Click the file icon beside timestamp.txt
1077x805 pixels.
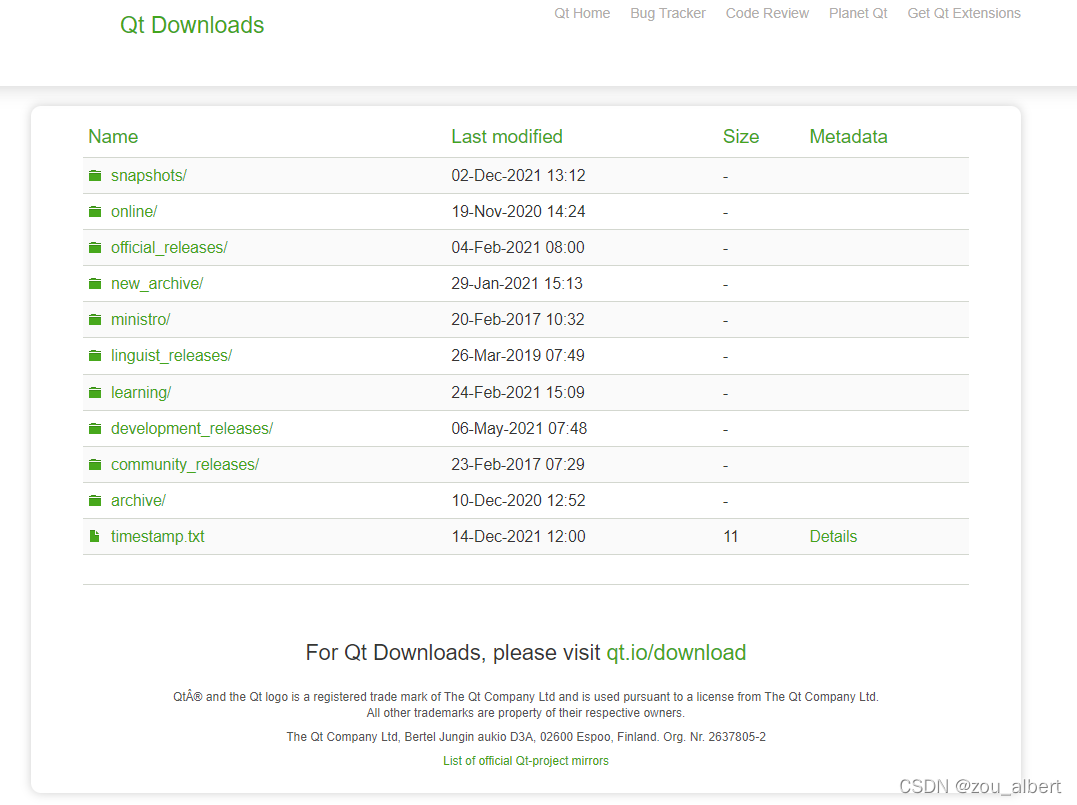(x=95, y=536)
